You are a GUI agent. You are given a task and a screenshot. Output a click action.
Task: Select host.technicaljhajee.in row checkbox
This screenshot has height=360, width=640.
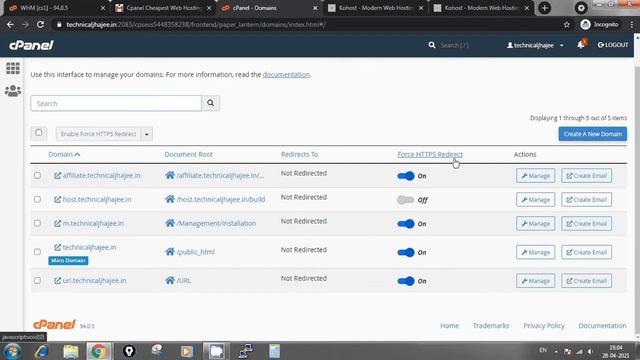tap(37, 199)
